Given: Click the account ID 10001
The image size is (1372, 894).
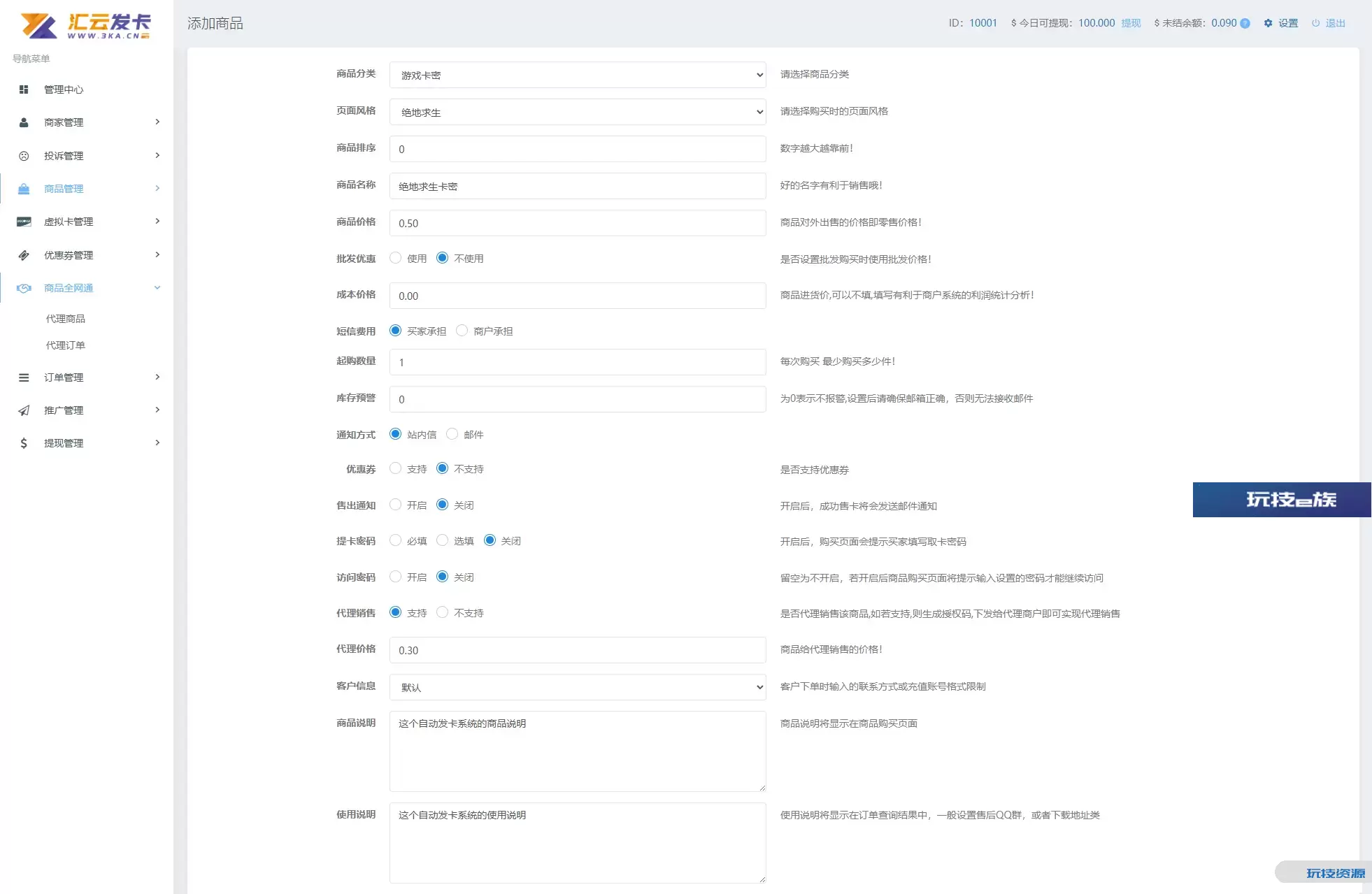Looking at the screenshot, I should (982, 23).
